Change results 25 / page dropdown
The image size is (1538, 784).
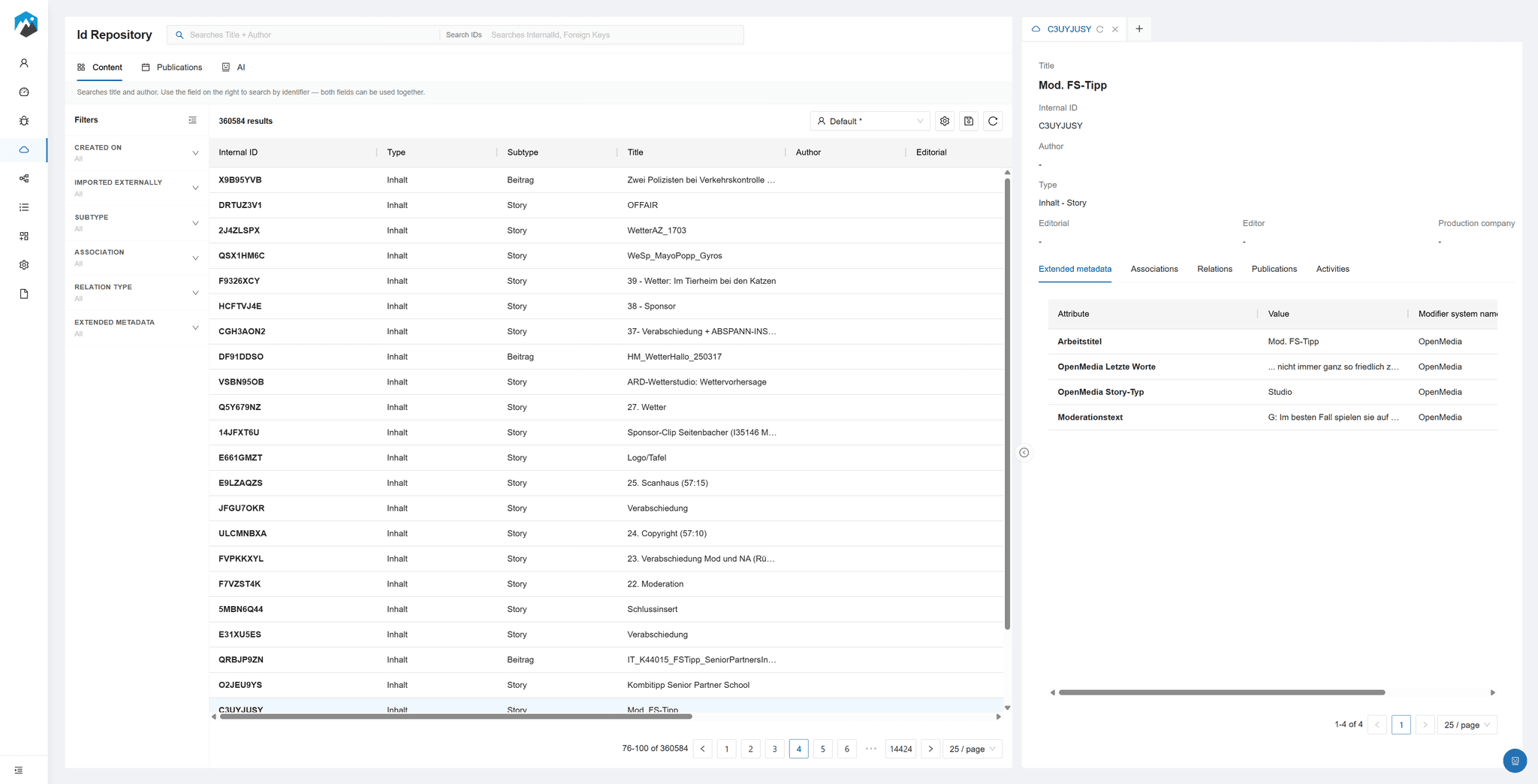click(973, 749)
